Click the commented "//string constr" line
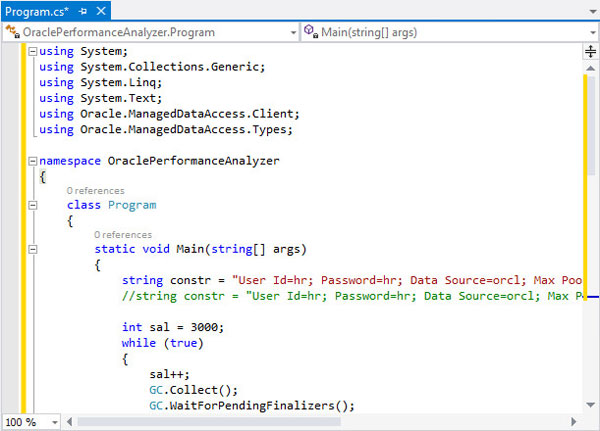600x431 pixels. pos(352,296)
